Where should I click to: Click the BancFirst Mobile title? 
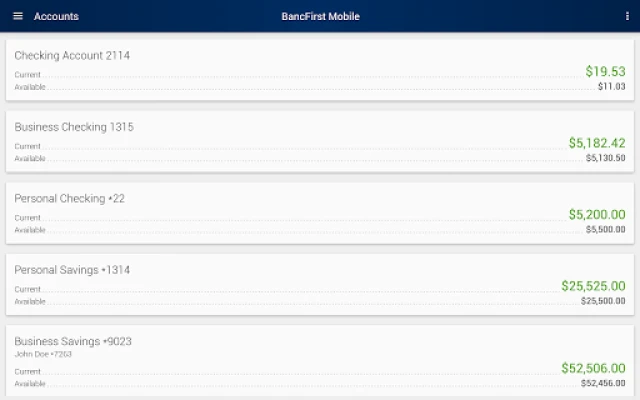(x=320, y=16)
